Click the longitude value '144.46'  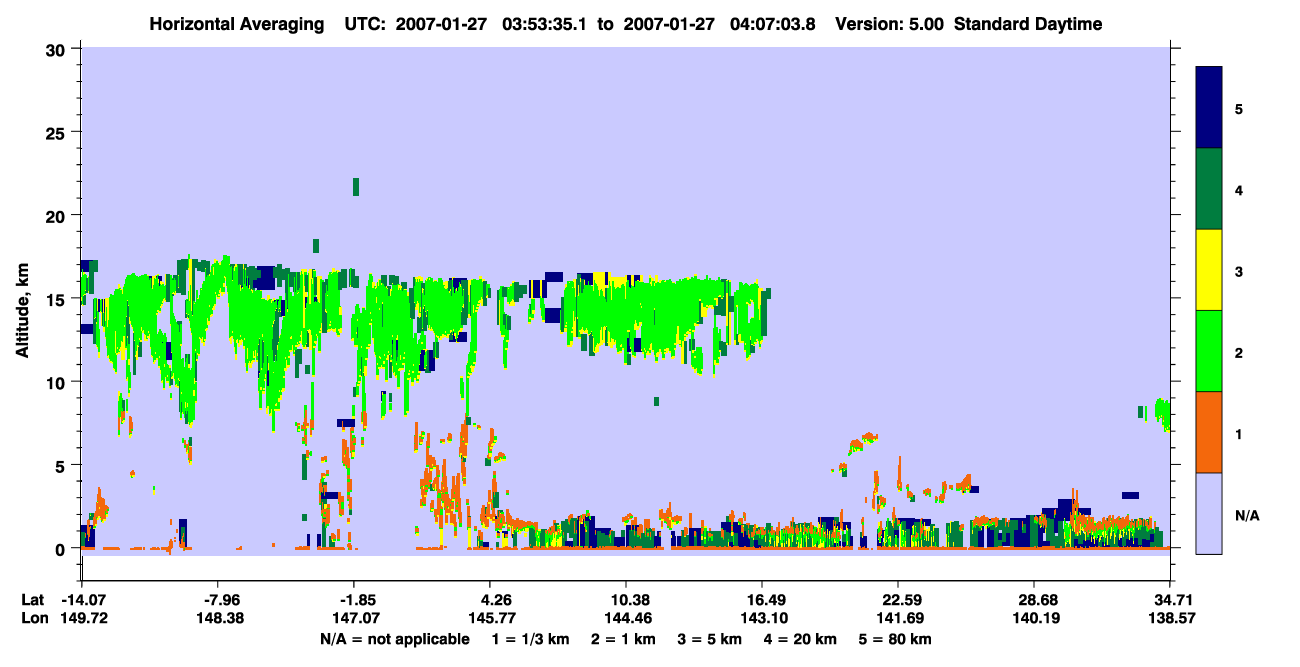626,619
